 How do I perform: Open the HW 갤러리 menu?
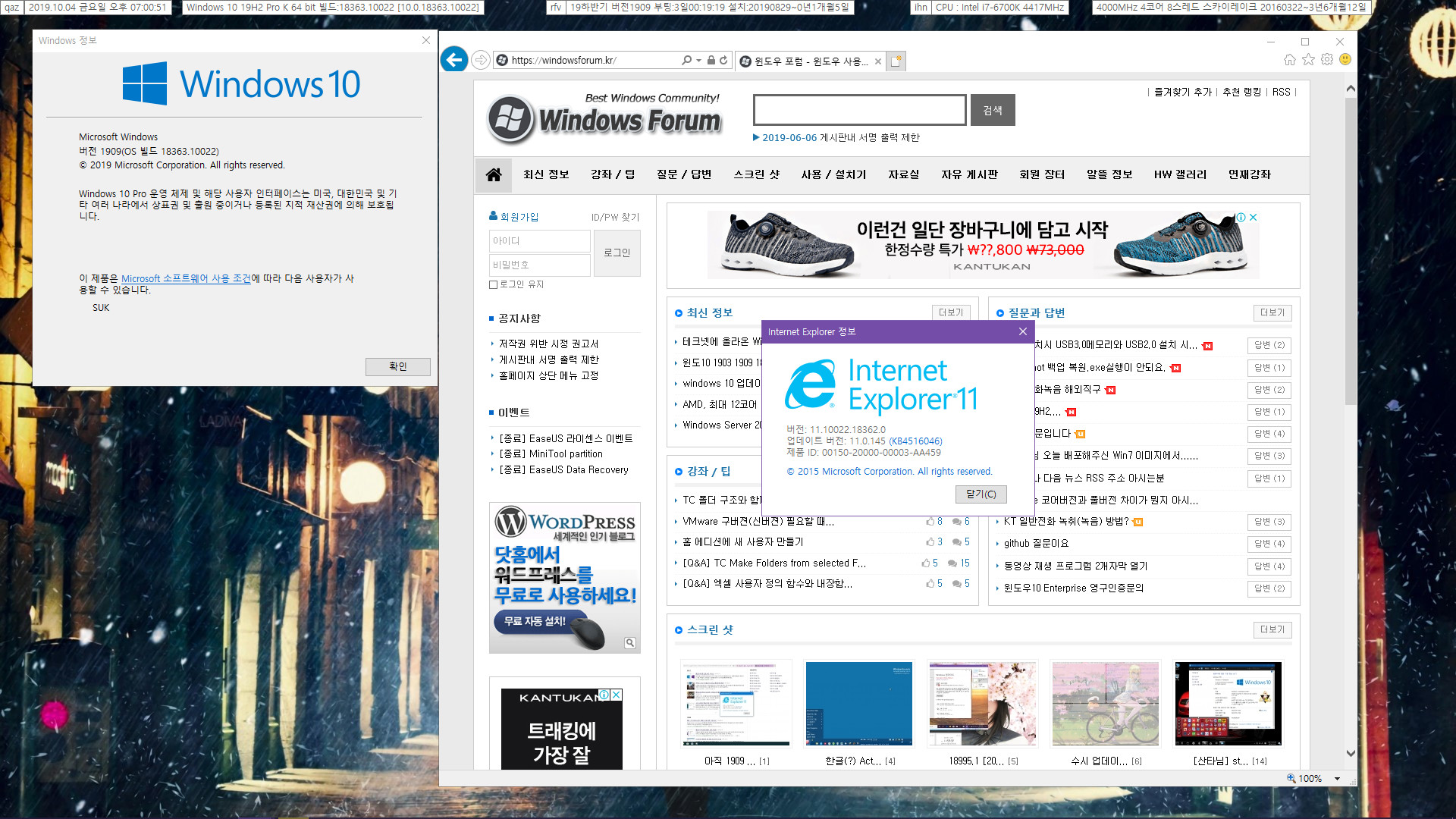tap(1180, 174)
